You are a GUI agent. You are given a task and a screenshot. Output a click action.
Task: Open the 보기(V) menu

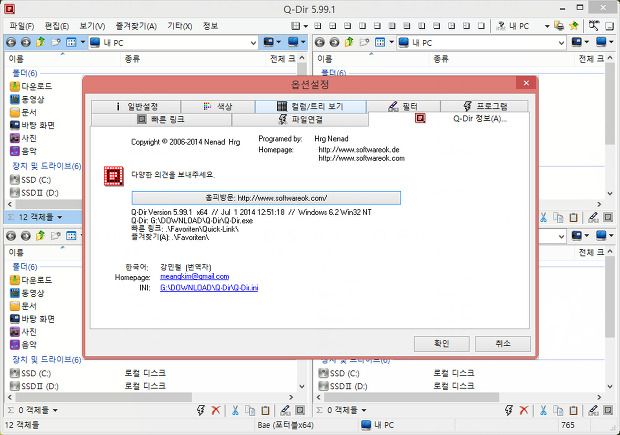point(92,26)
